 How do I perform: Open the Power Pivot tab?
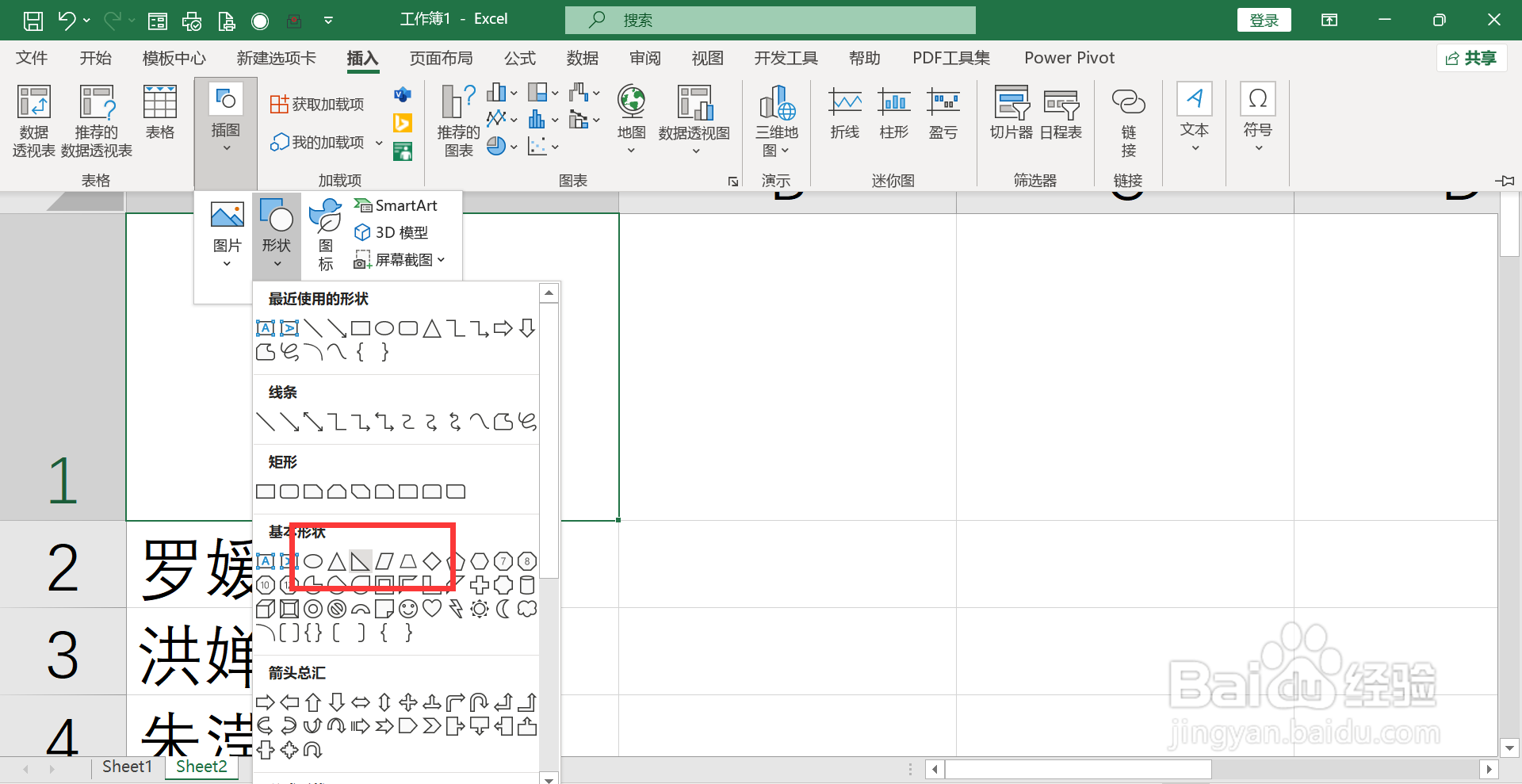pyautogui.click(x=1069, y=58)
